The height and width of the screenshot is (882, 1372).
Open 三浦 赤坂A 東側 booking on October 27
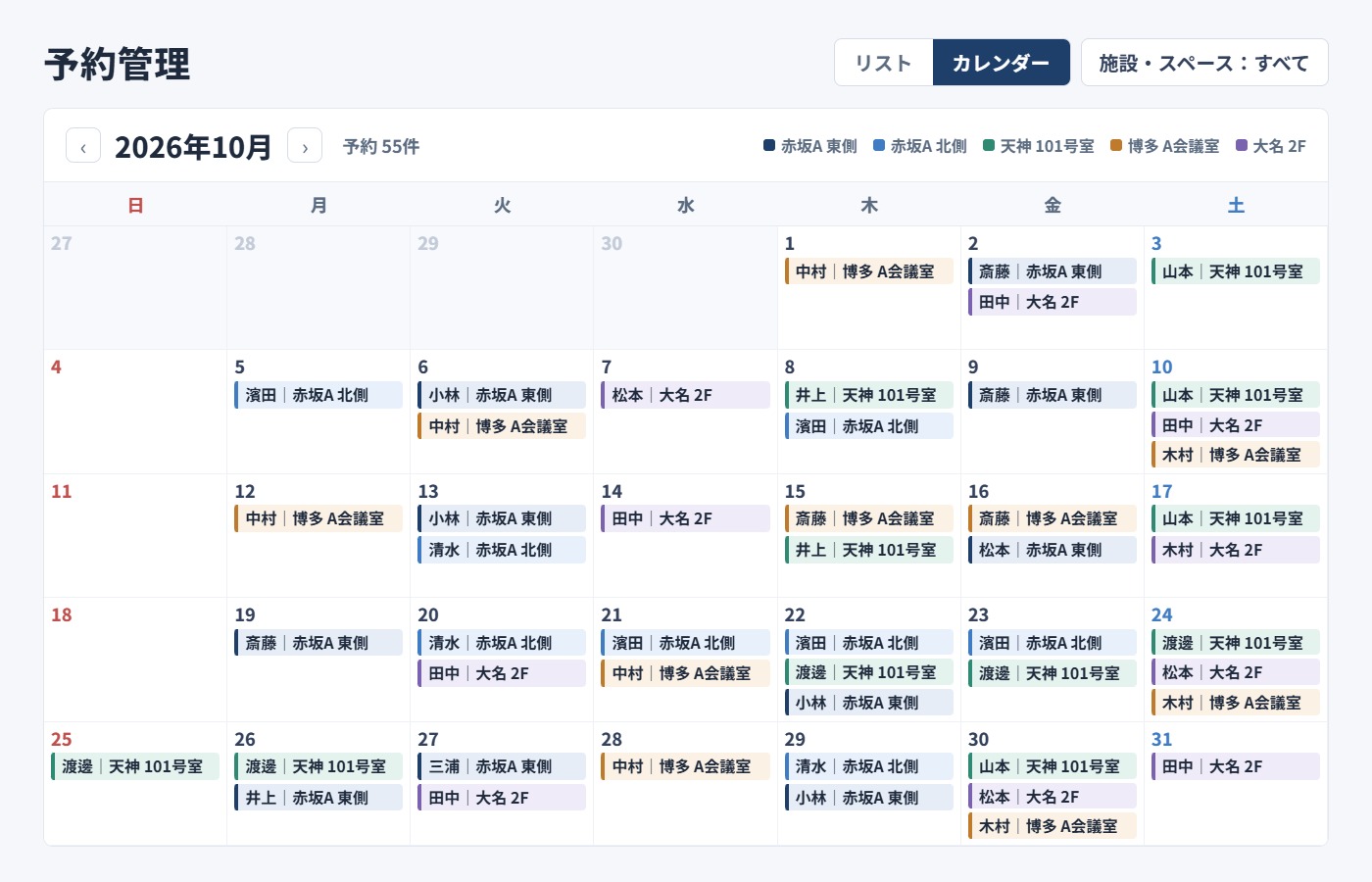point(502,766)
